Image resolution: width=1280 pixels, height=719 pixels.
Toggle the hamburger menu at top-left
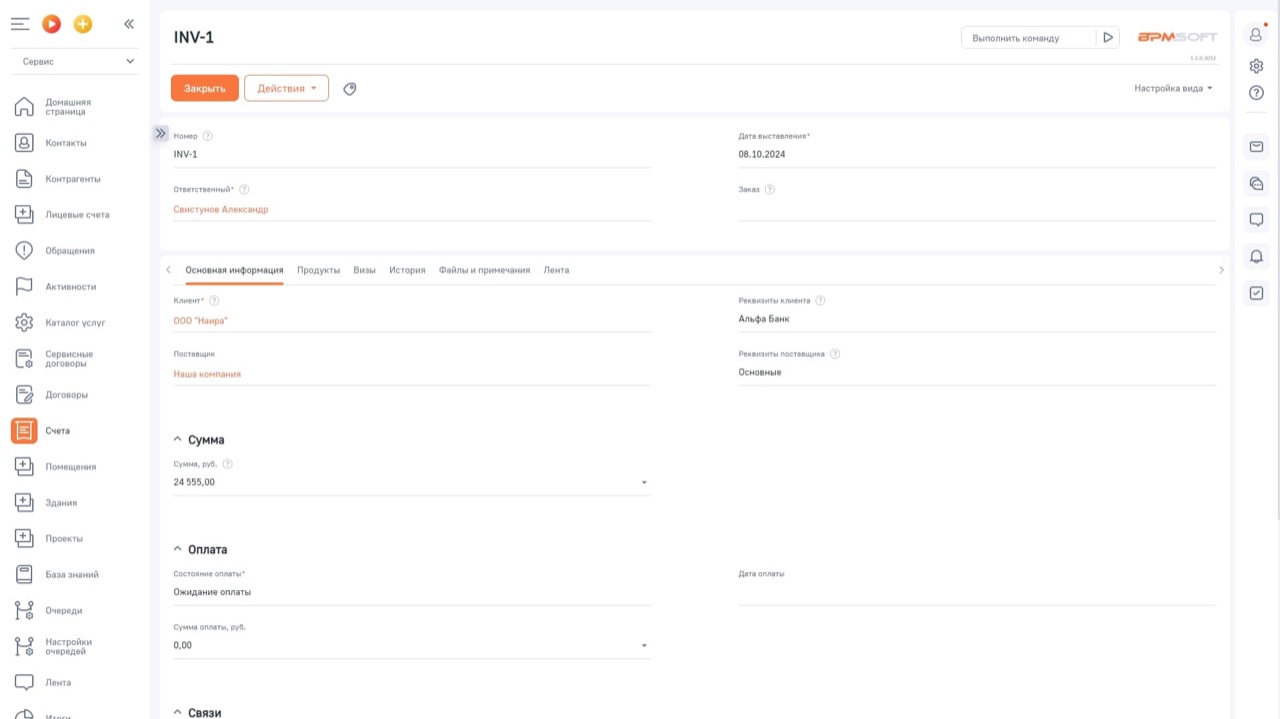[x=20, y=24]
